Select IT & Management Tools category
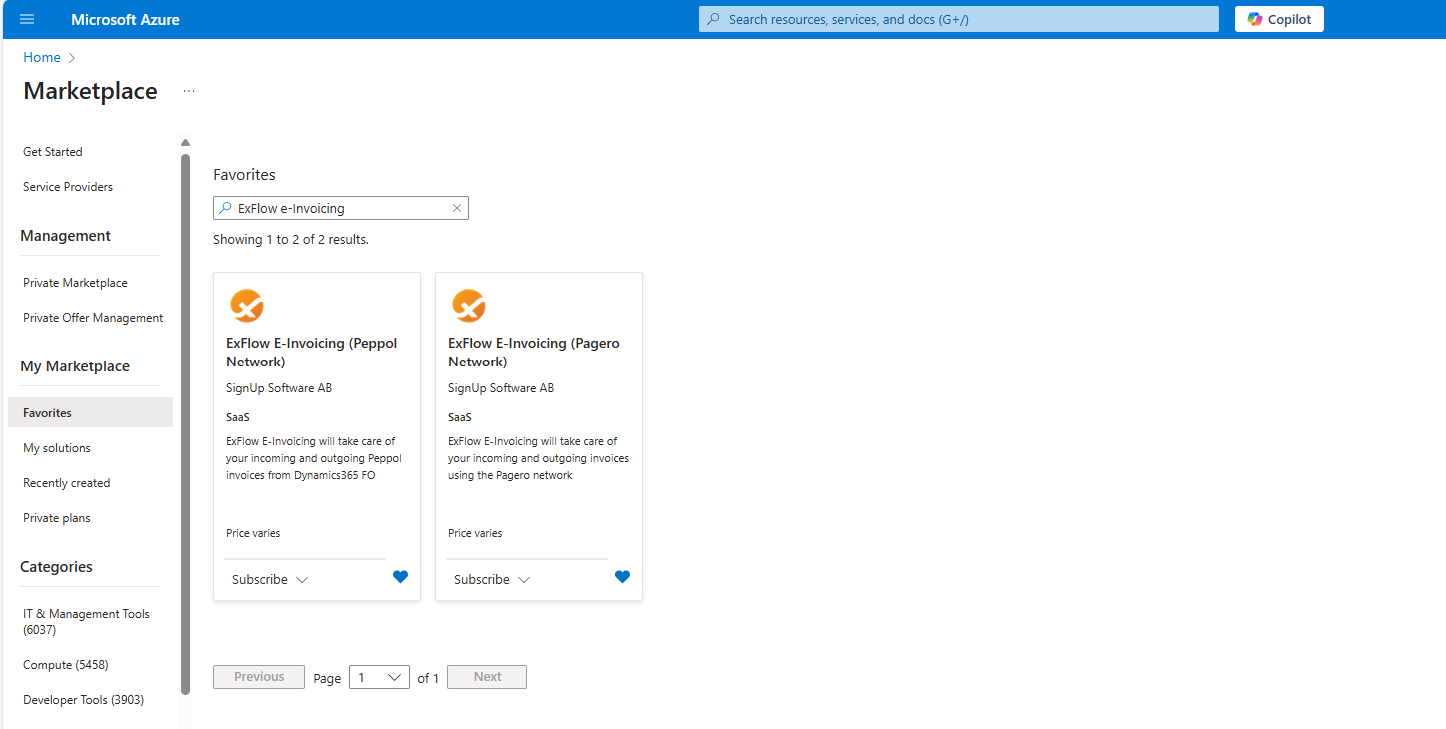Screen dimensions: 1446x729 tap(86, 622)
